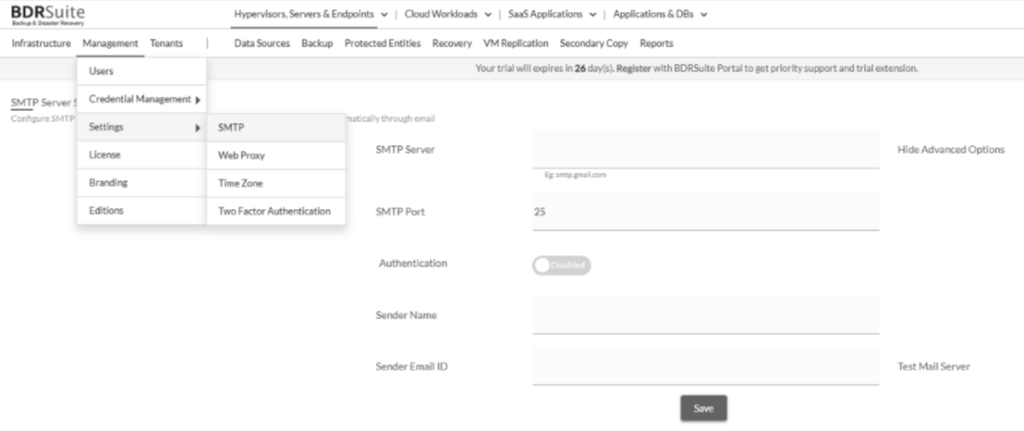Open the Protected Entities page

pyautogui.click(x=383, y=43)
